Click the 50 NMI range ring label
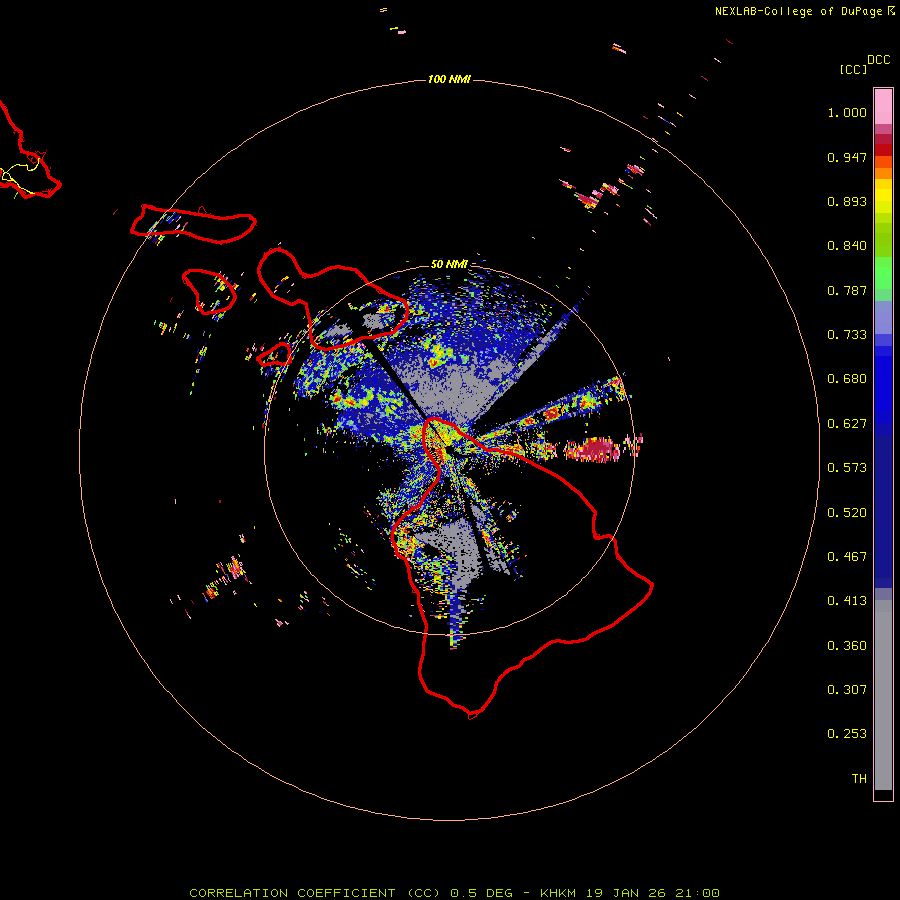 (x=449, y=264)
